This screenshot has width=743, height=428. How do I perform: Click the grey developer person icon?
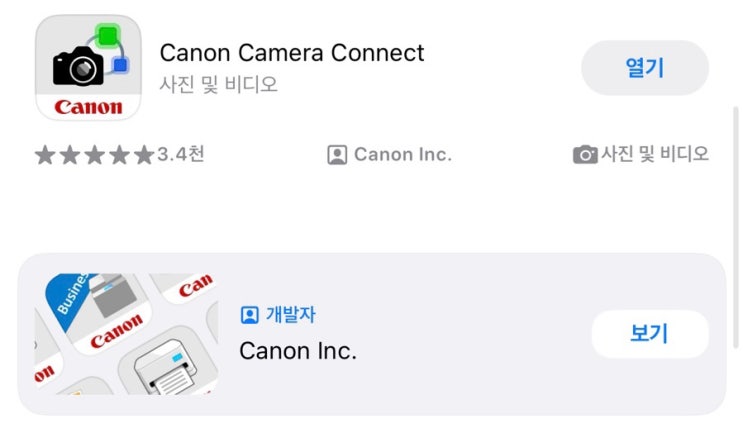(x=337, y=155)
